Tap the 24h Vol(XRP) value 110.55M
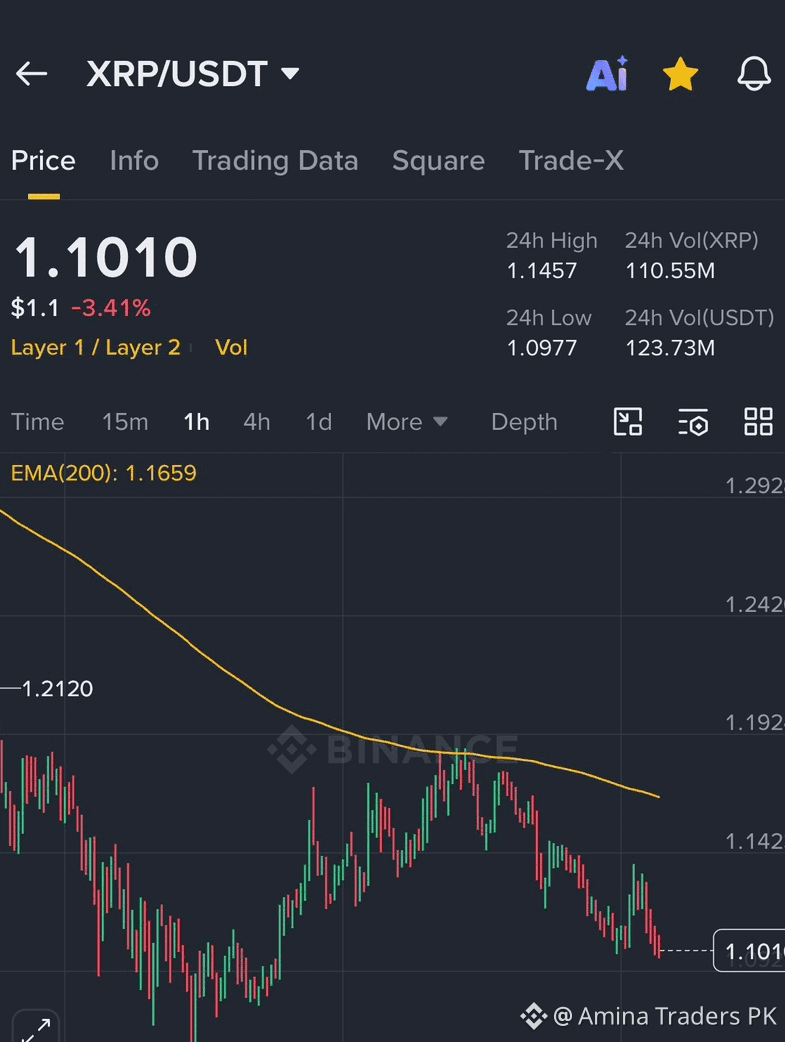 670,271
